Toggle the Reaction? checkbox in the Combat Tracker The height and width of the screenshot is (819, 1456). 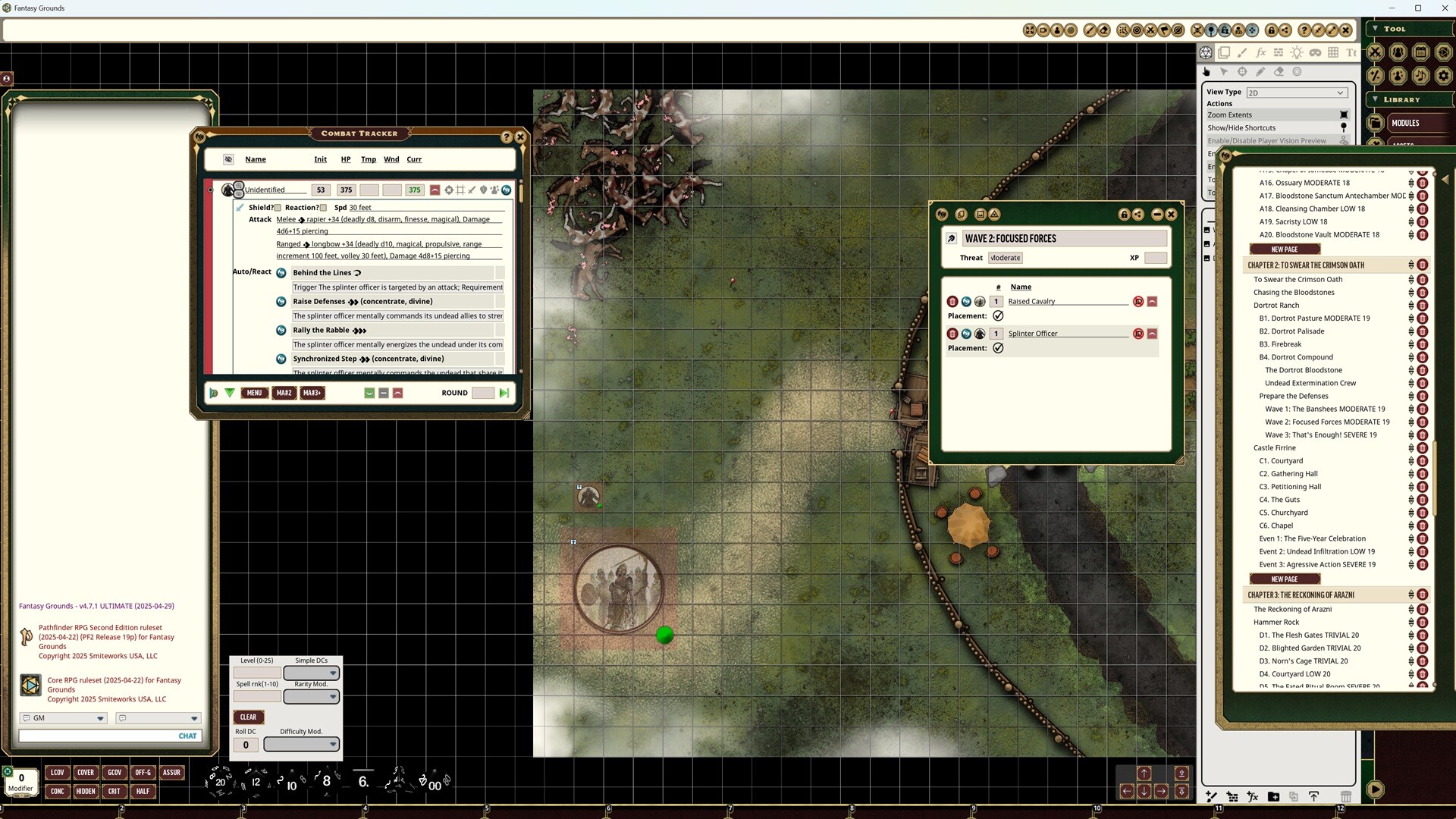(x=324, y=208)
